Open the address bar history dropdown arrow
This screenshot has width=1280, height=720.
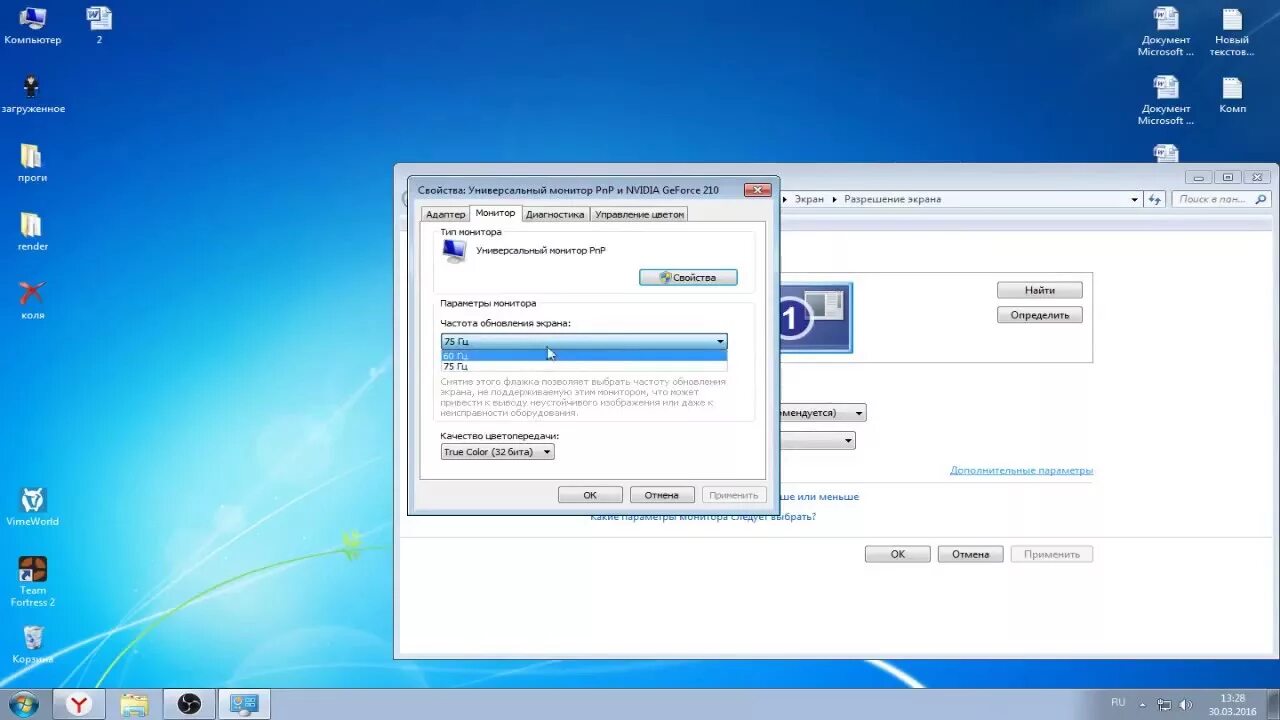point(1134,199)
